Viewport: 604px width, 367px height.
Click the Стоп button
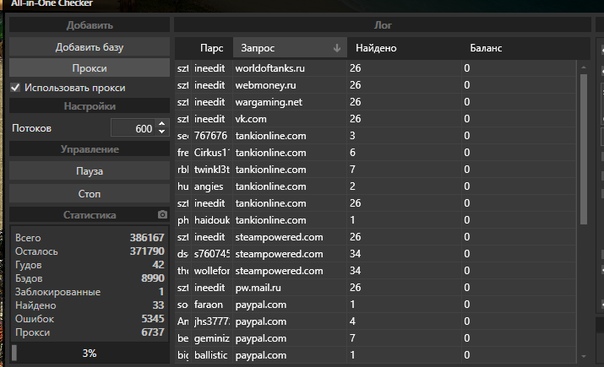89,193
